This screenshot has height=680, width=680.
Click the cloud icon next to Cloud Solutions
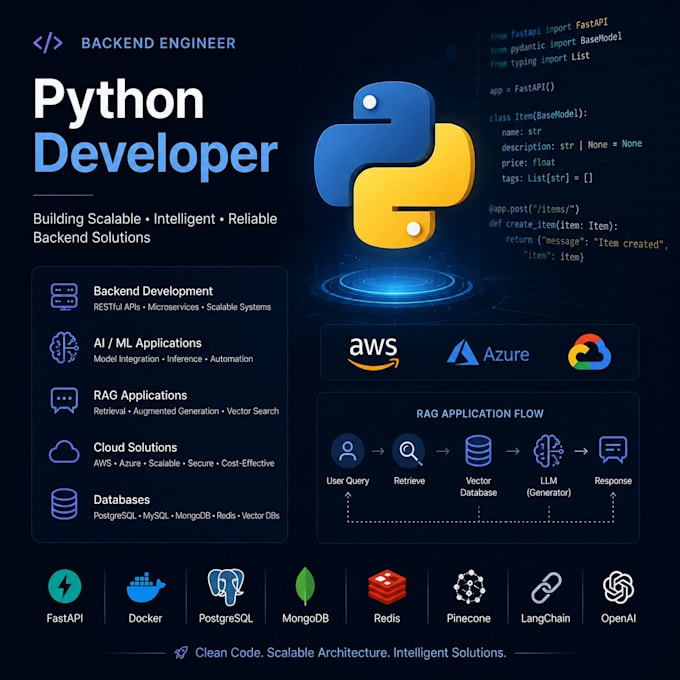[64, 452]
